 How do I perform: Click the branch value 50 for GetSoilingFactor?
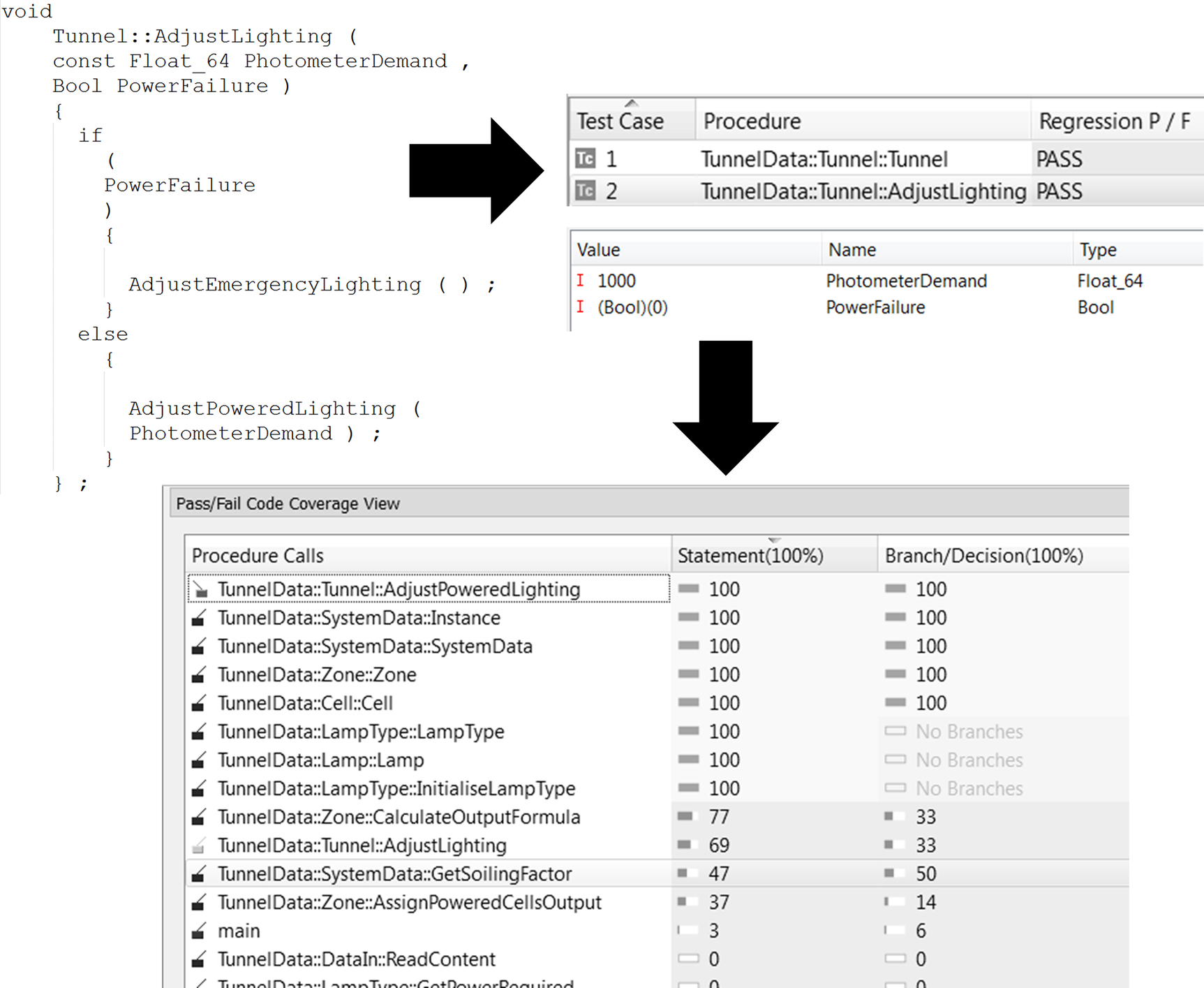click(x=926, y=873)
